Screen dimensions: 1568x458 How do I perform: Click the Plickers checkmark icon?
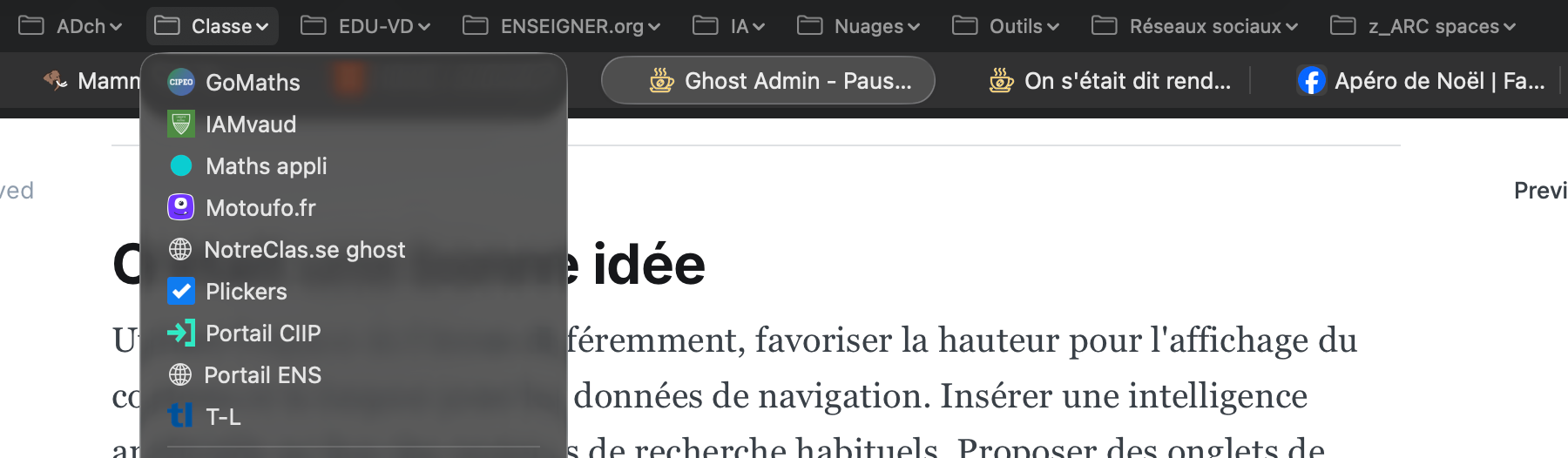[180, 291]
